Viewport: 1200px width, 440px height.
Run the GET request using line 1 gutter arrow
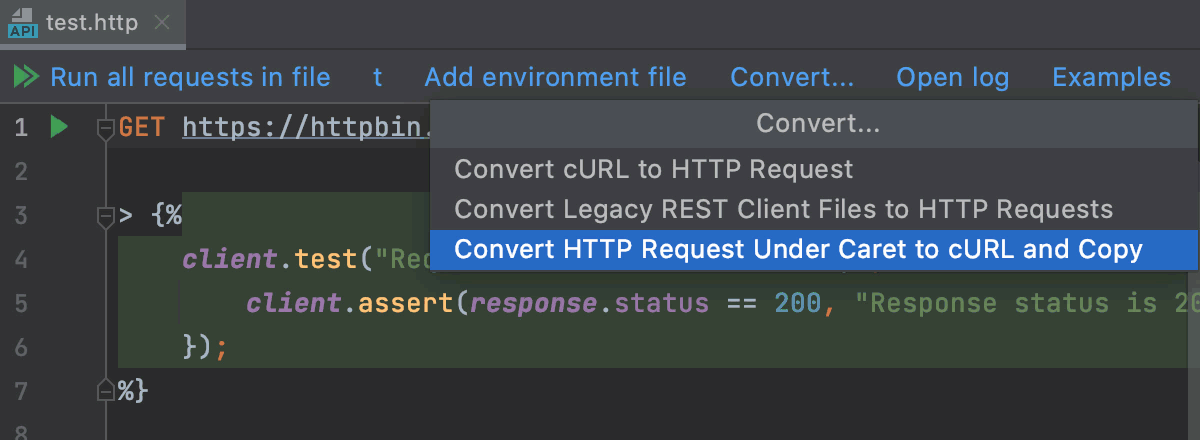tap(58, 127)
